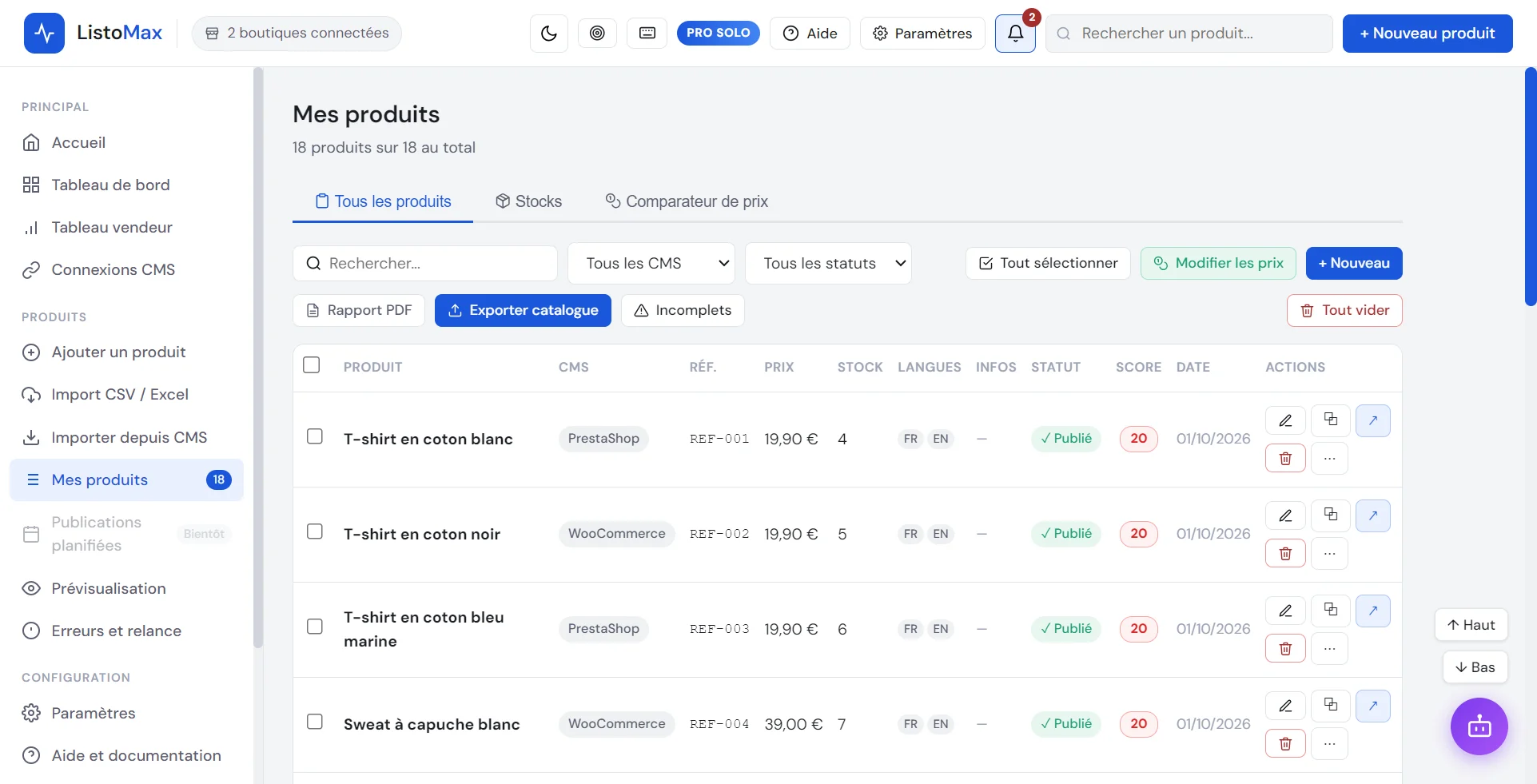This screenshot has height=784, width=1537.
Task: Delete Sweat à capuche blanc with trash icon
Action: coord(1285,744)
